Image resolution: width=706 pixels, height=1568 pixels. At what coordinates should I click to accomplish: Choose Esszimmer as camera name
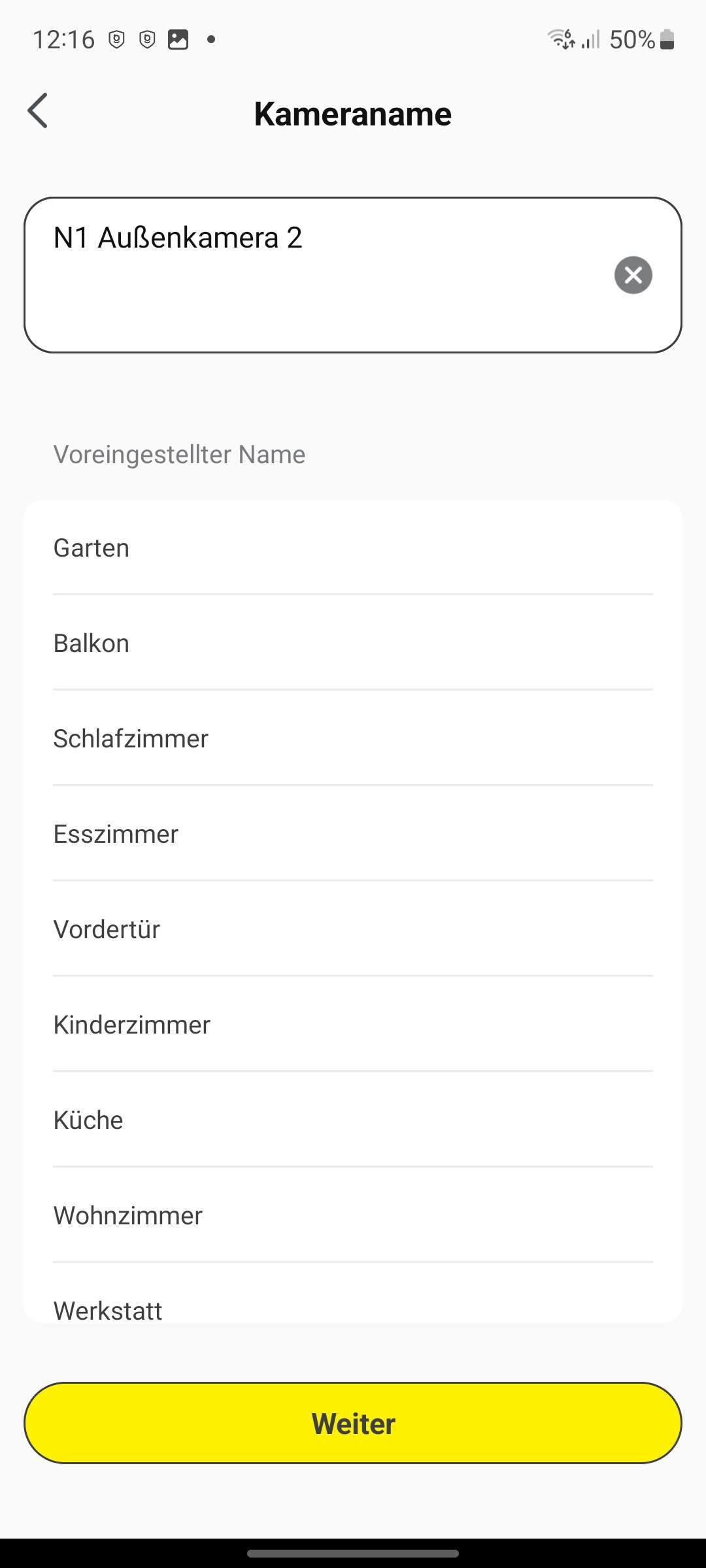(x=353, y=834)
